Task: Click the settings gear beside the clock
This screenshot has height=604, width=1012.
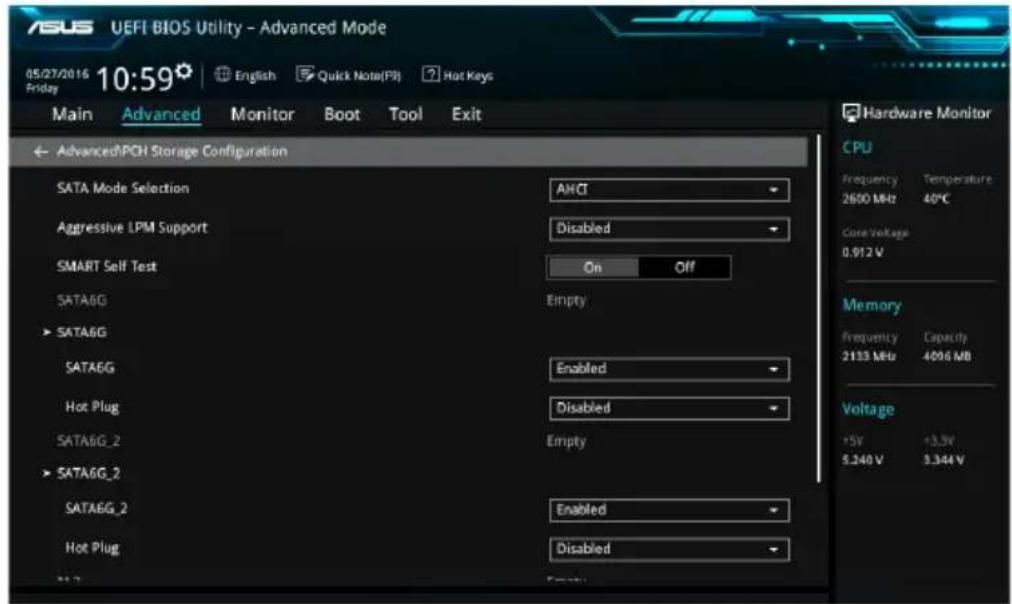Action: [184, 70]
